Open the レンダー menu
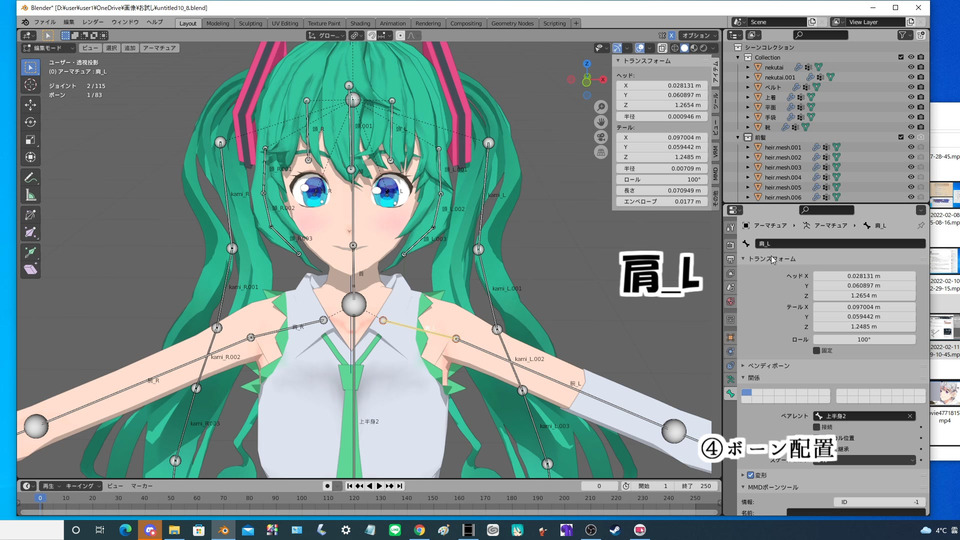Screen dimensions: 960x540 [x=92, y=22]
